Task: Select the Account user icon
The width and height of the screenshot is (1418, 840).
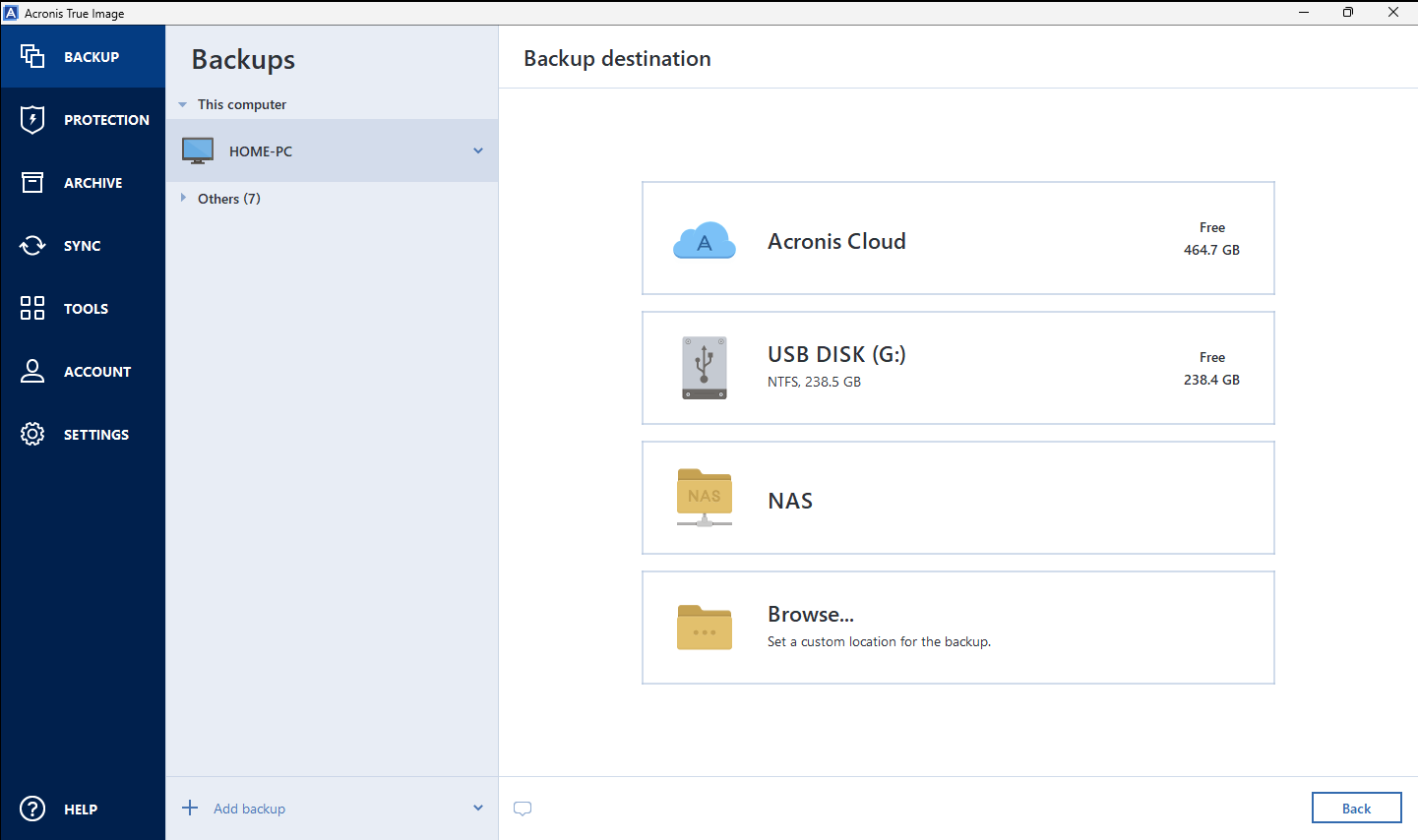Action: [x=31, y=371]
